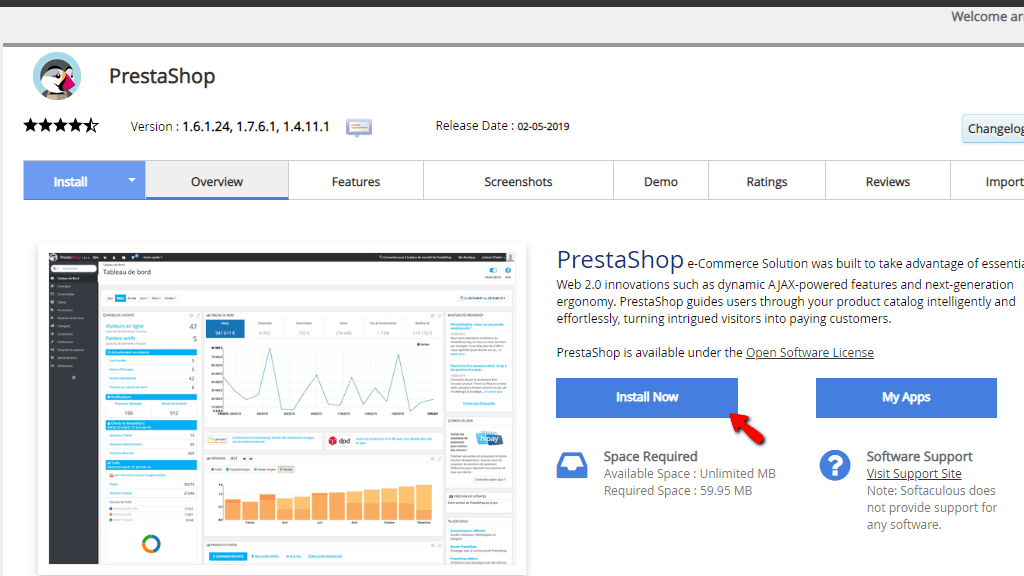Screen dimensions: 1024x576
Task: Click the donut chart icon in the preview
Action: point(151,543)
